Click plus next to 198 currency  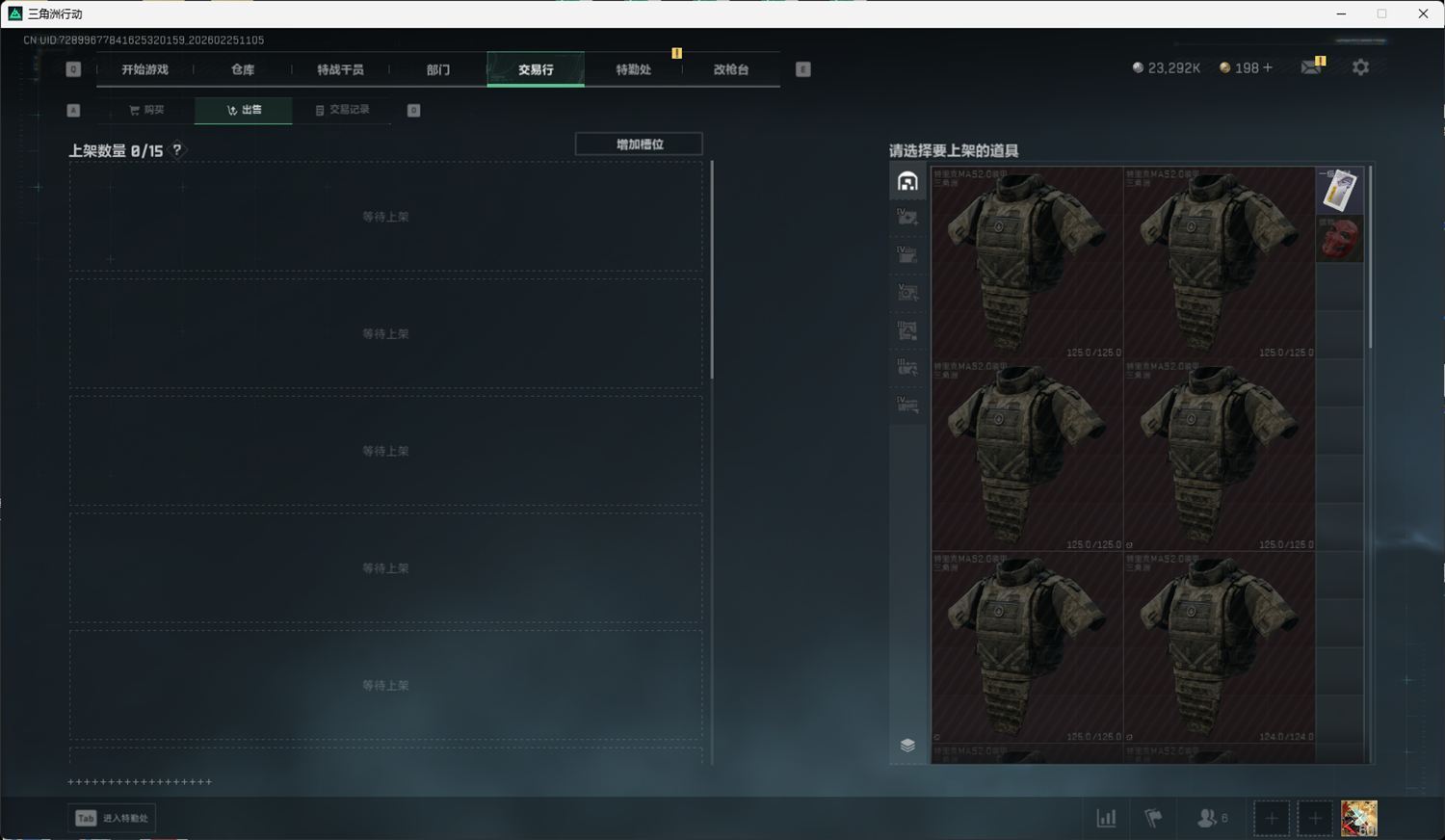(x=1268, y=67)
